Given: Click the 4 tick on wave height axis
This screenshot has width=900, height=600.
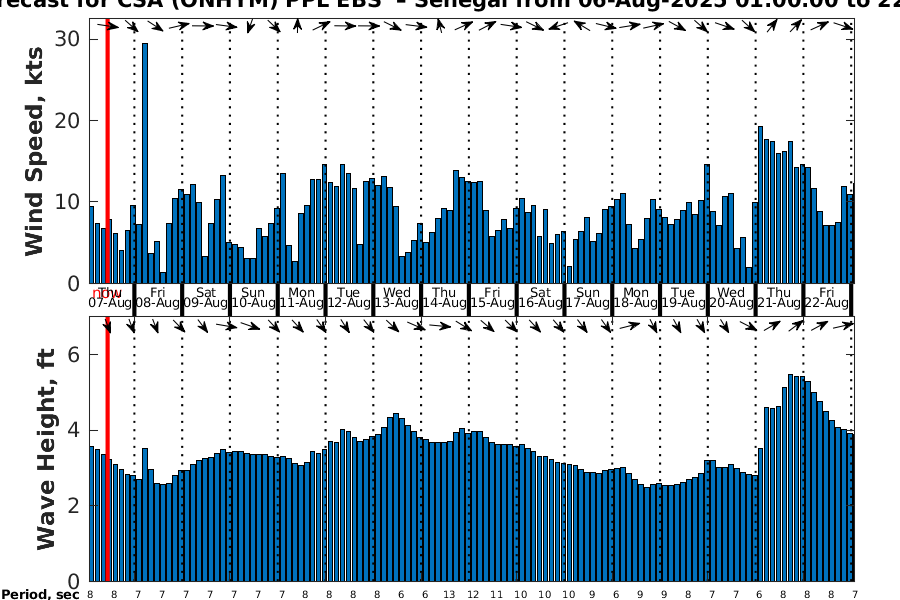Looking at the screenshot, I should click(73, 430).
